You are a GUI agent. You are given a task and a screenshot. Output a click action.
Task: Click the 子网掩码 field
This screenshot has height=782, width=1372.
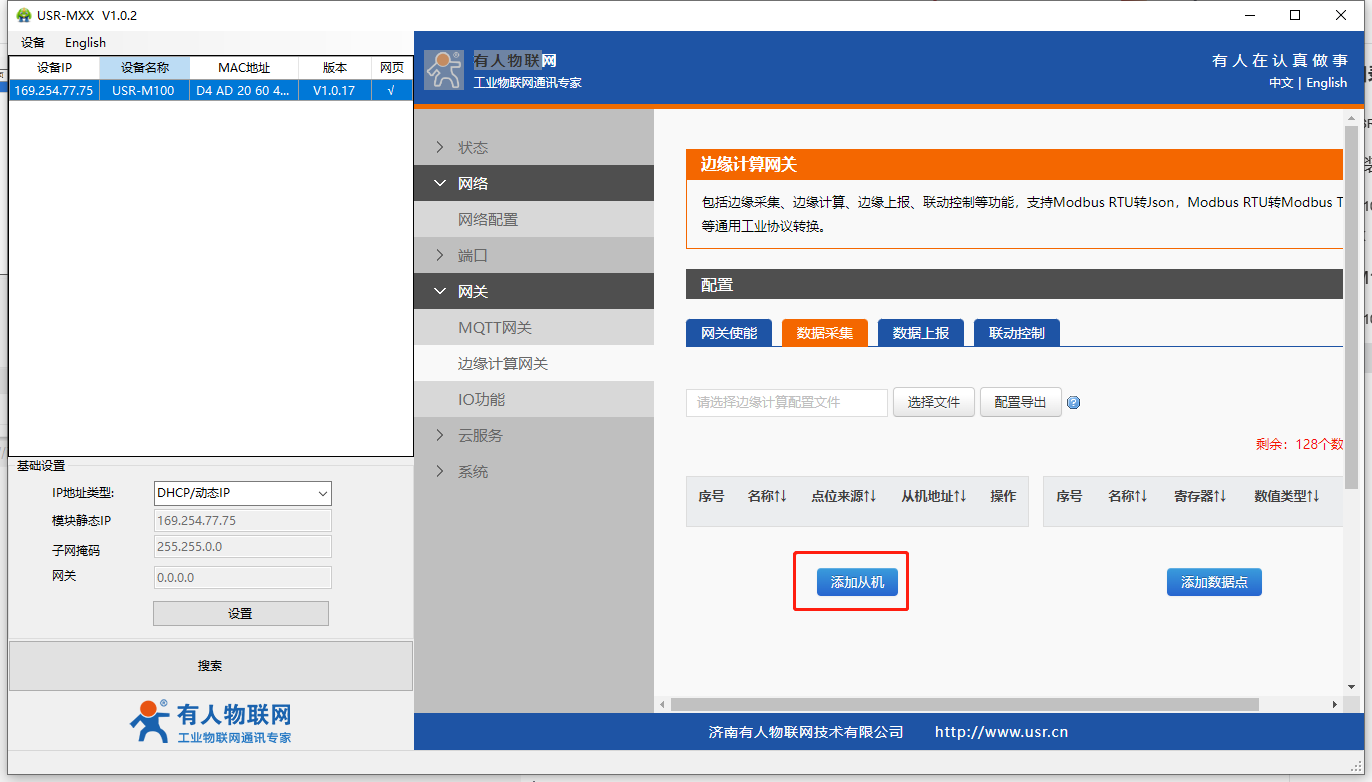pyautogui.click(x=243, y=546)
